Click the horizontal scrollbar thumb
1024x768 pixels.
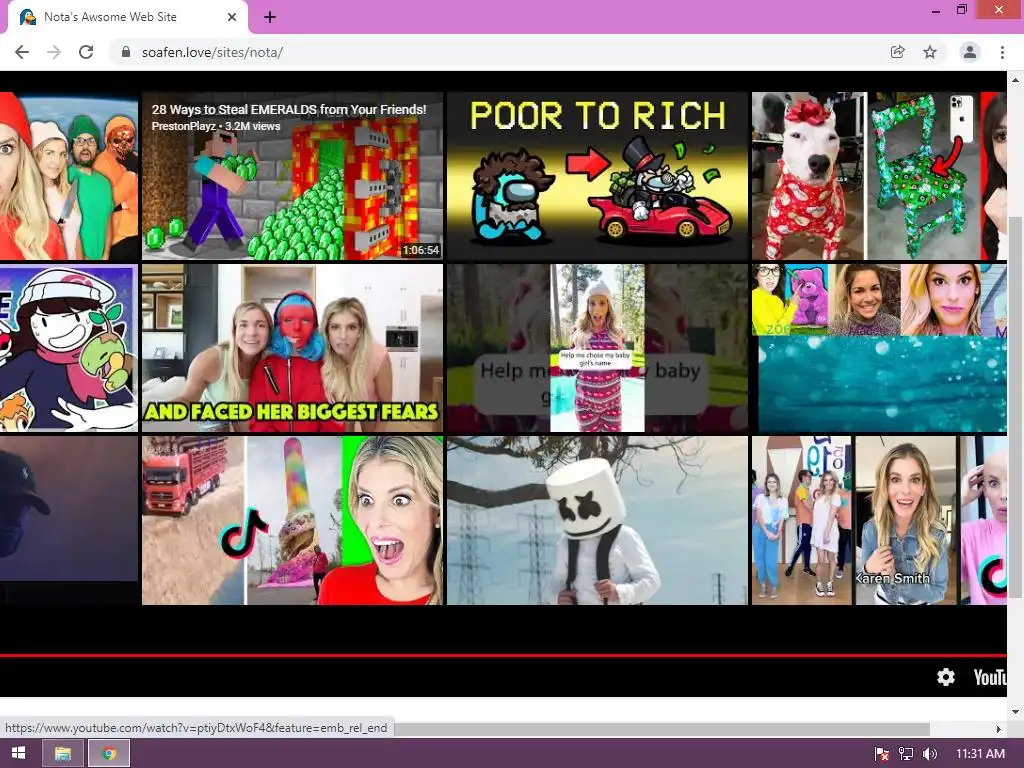pos(662,728)
